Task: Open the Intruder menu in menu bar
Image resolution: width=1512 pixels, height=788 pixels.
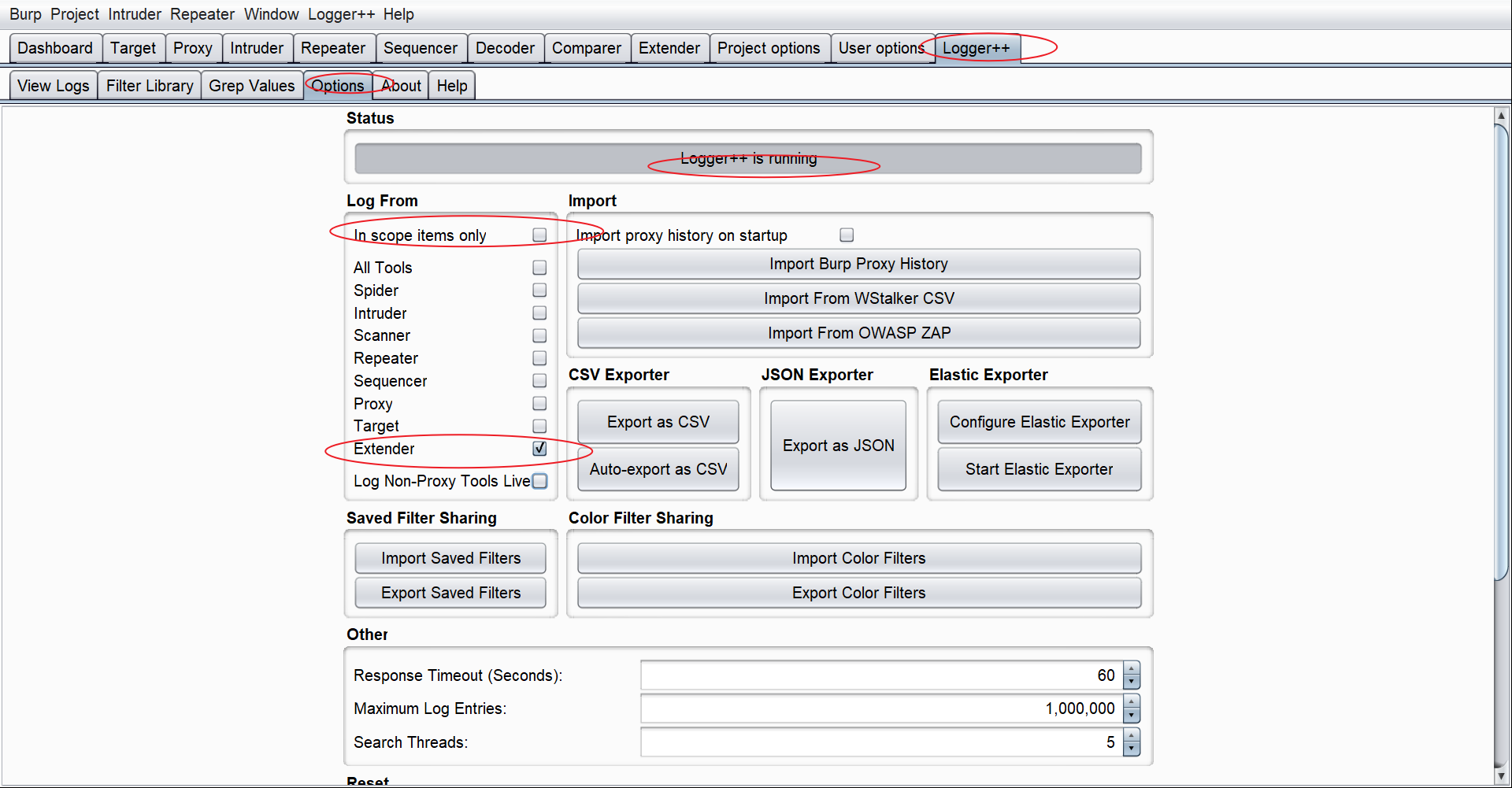Action: click(135, 14)
